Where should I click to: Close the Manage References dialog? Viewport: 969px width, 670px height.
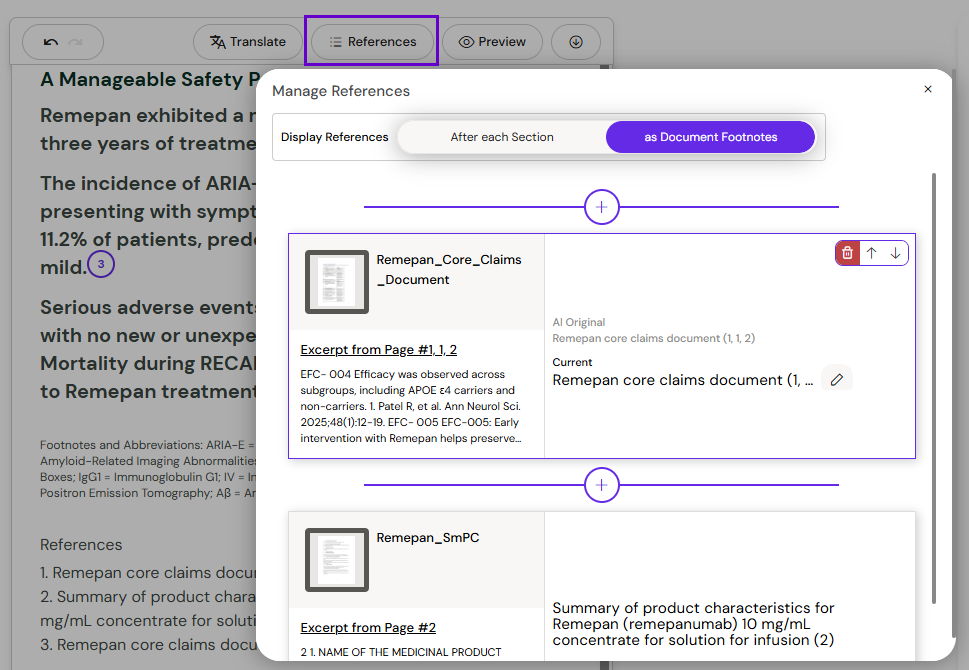[928, 89]
